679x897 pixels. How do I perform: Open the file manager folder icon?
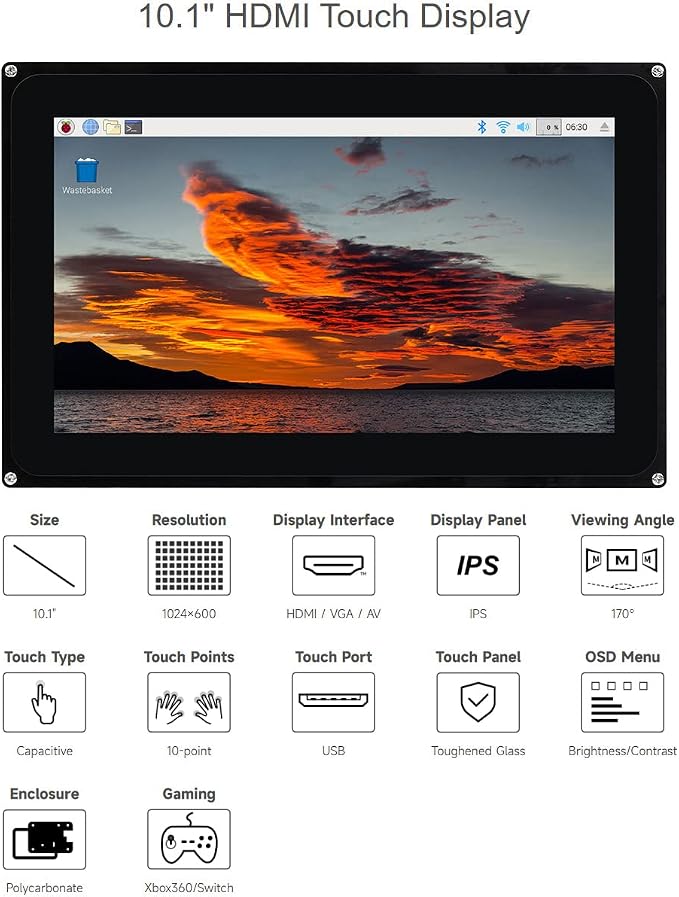112,127
